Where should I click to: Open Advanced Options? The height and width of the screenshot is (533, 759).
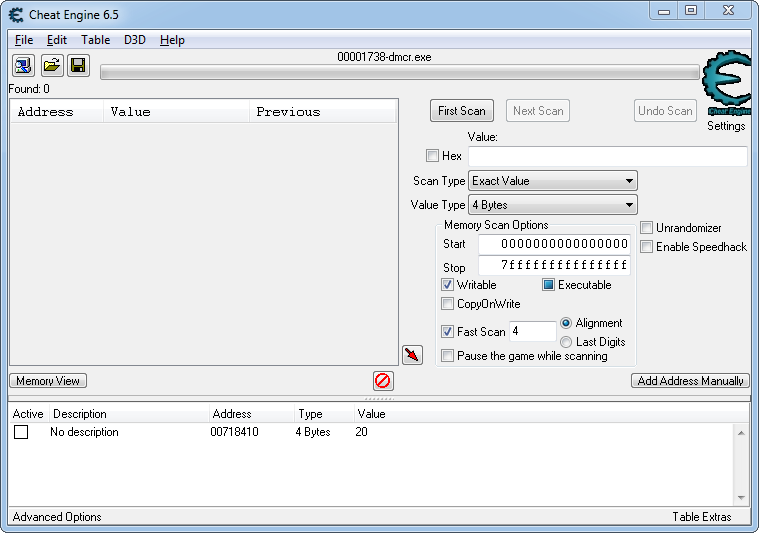[57, 517]
